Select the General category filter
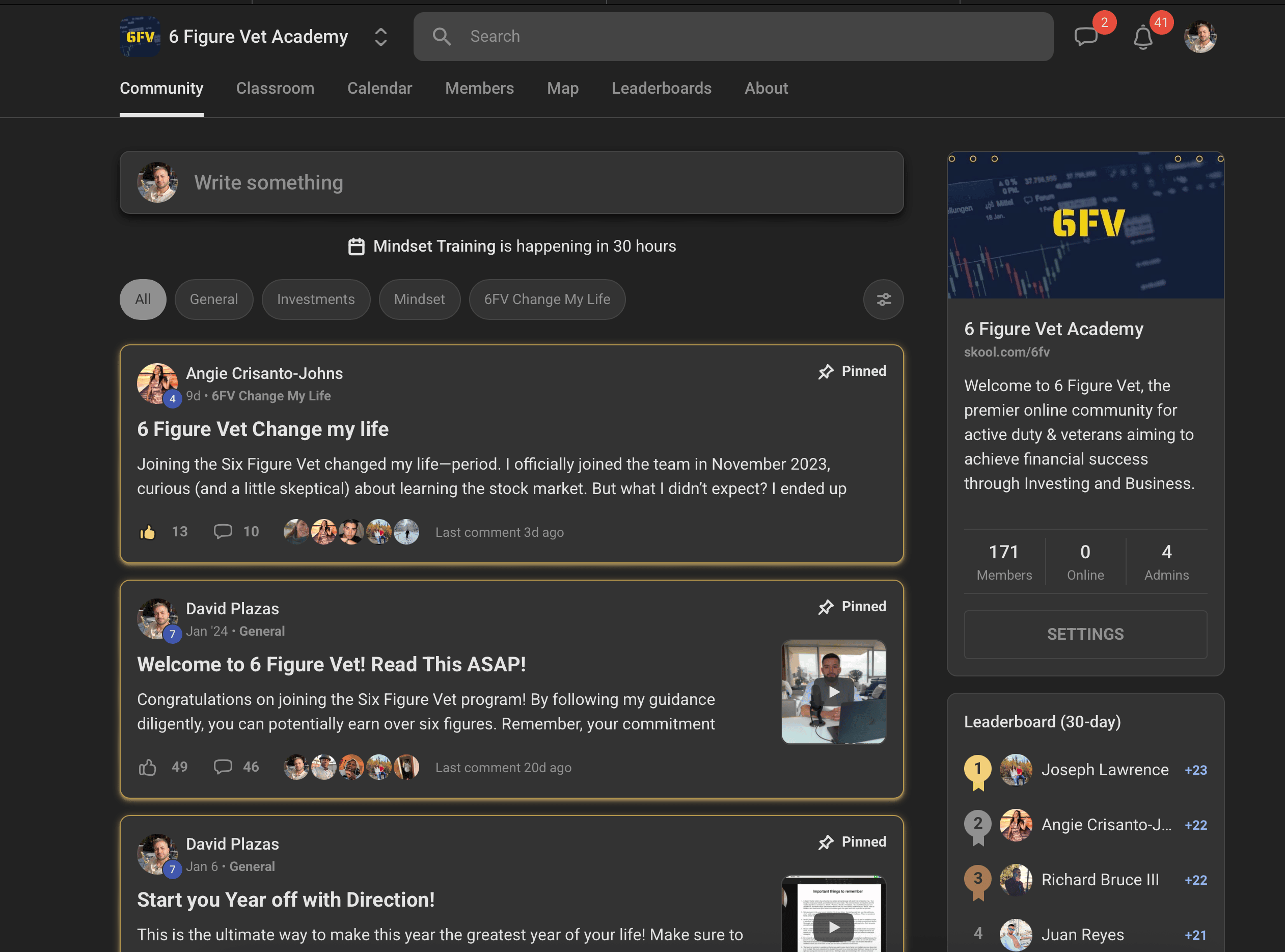 tap(214, 300)
